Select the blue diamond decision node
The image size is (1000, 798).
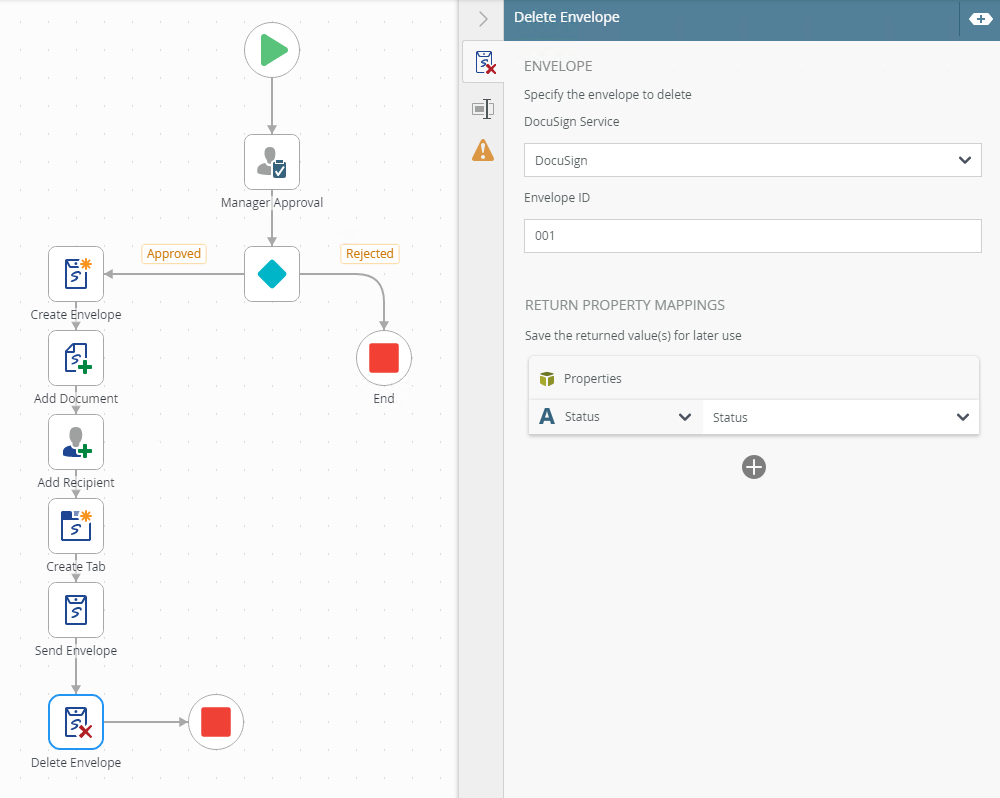tap(272, 274)
